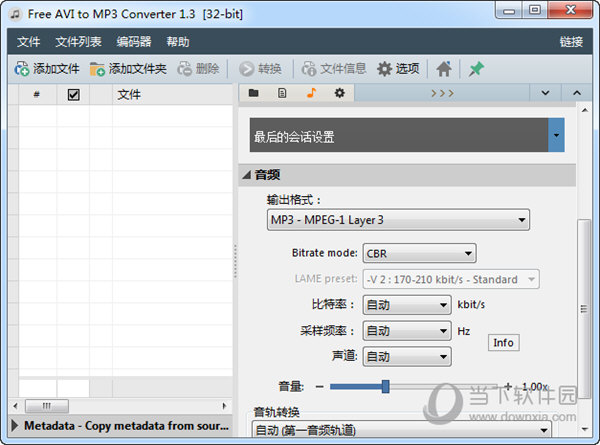The height and width of the screenshot is (445, 600).
Task: Click the file list horizontal scrollbar thumb
Action: tap(47, 406)
